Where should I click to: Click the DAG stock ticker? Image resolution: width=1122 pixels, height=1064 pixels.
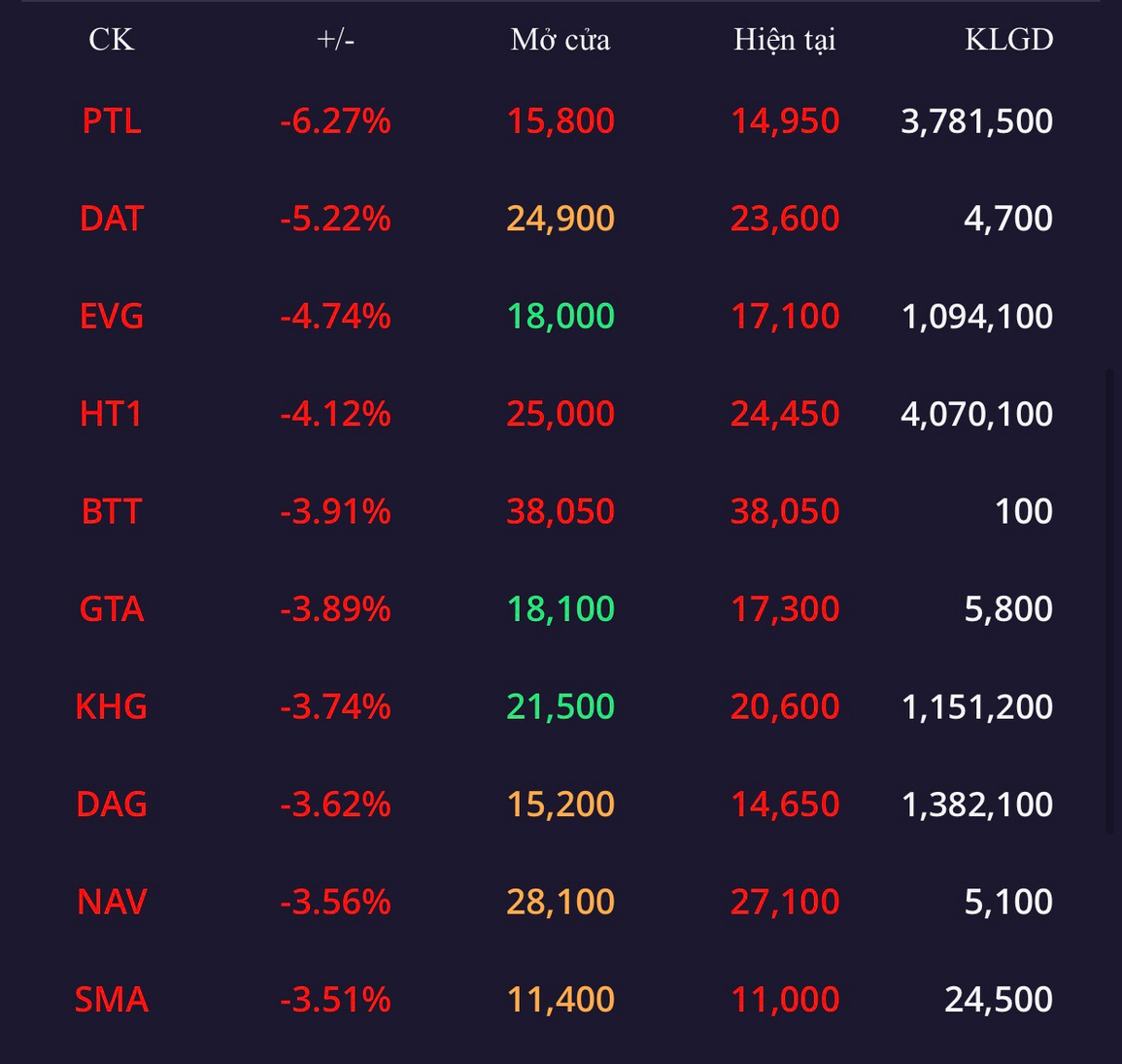pos(112,805)
